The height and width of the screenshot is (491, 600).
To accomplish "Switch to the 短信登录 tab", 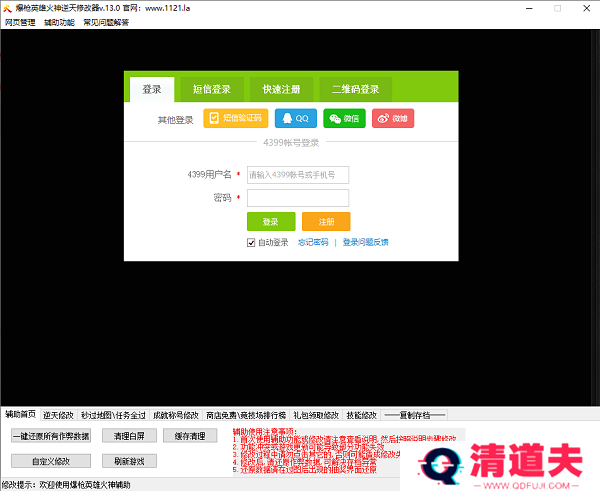I will [212, 89].
